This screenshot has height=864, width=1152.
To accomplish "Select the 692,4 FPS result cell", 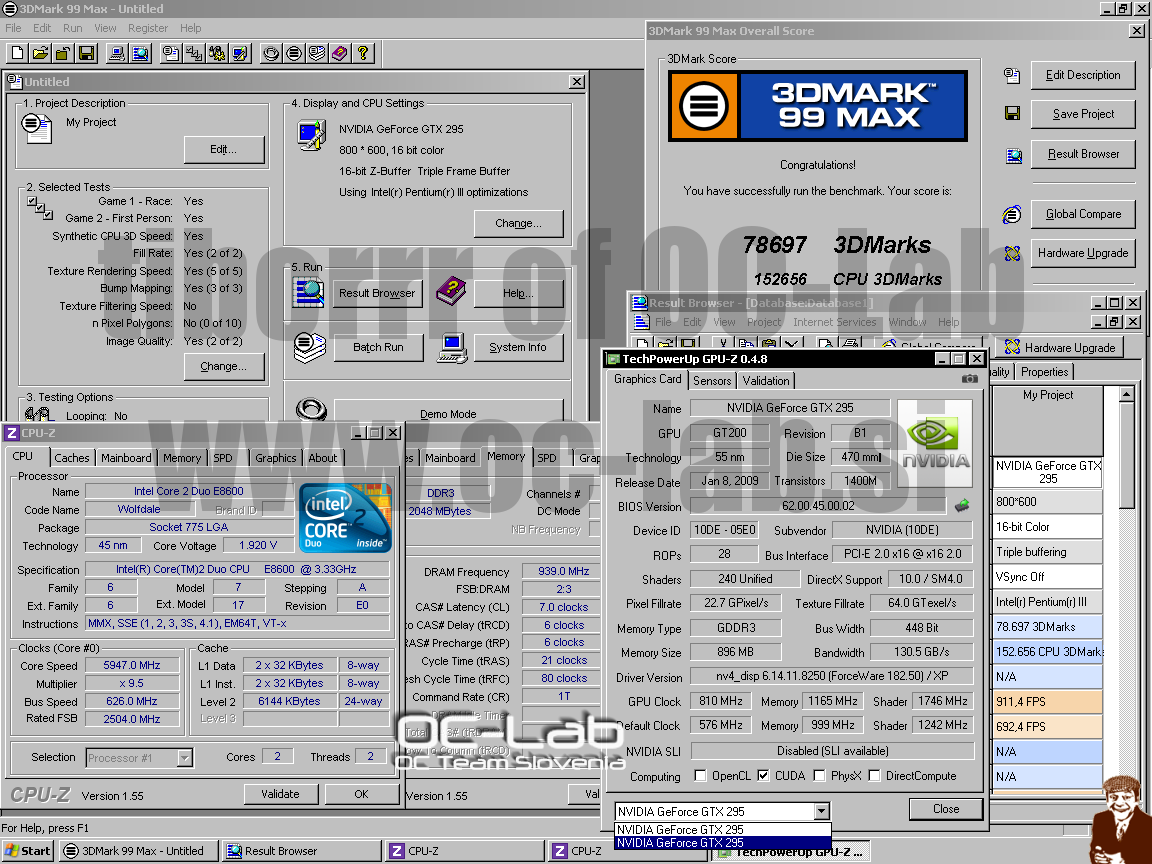I will (x=1048, y=727).
